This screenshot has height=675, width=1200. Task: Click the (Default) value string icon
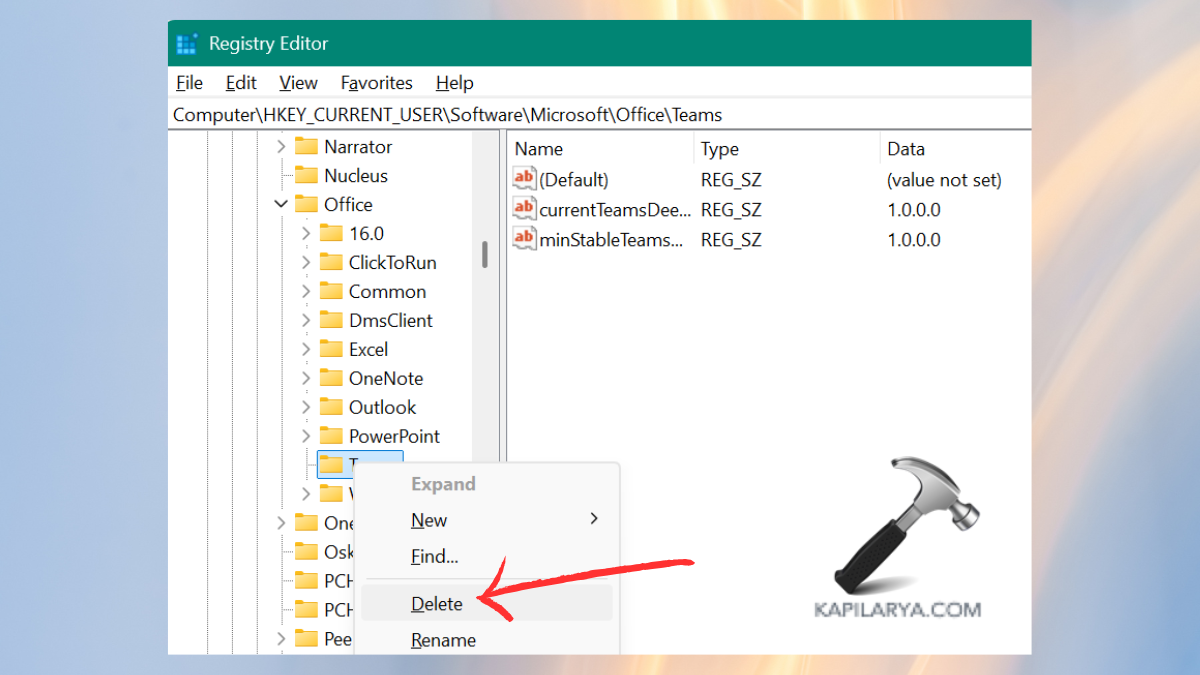click(x=524, y=180)
